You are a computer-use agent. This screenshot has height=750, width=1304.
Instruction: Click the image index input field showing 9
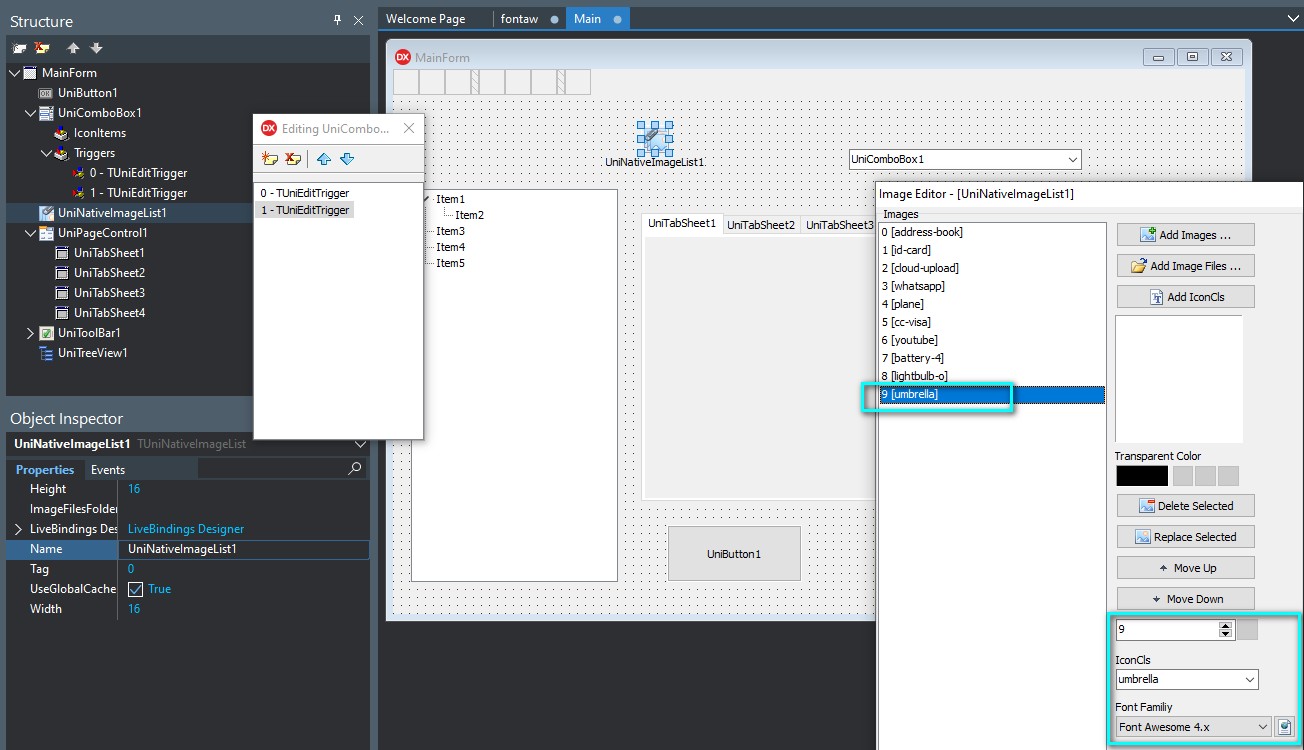click(1167, 630)
